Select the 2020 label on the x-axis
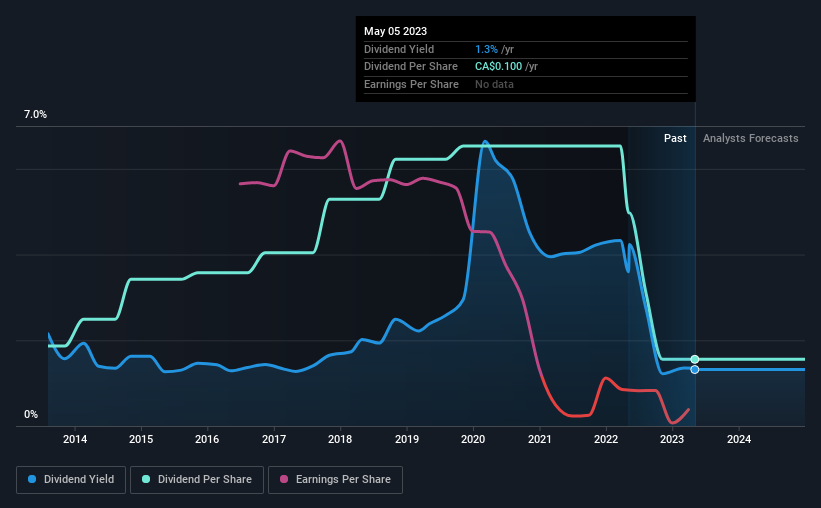Image resolution: width=821 pixels, height=508 pixels. point(473,439)
